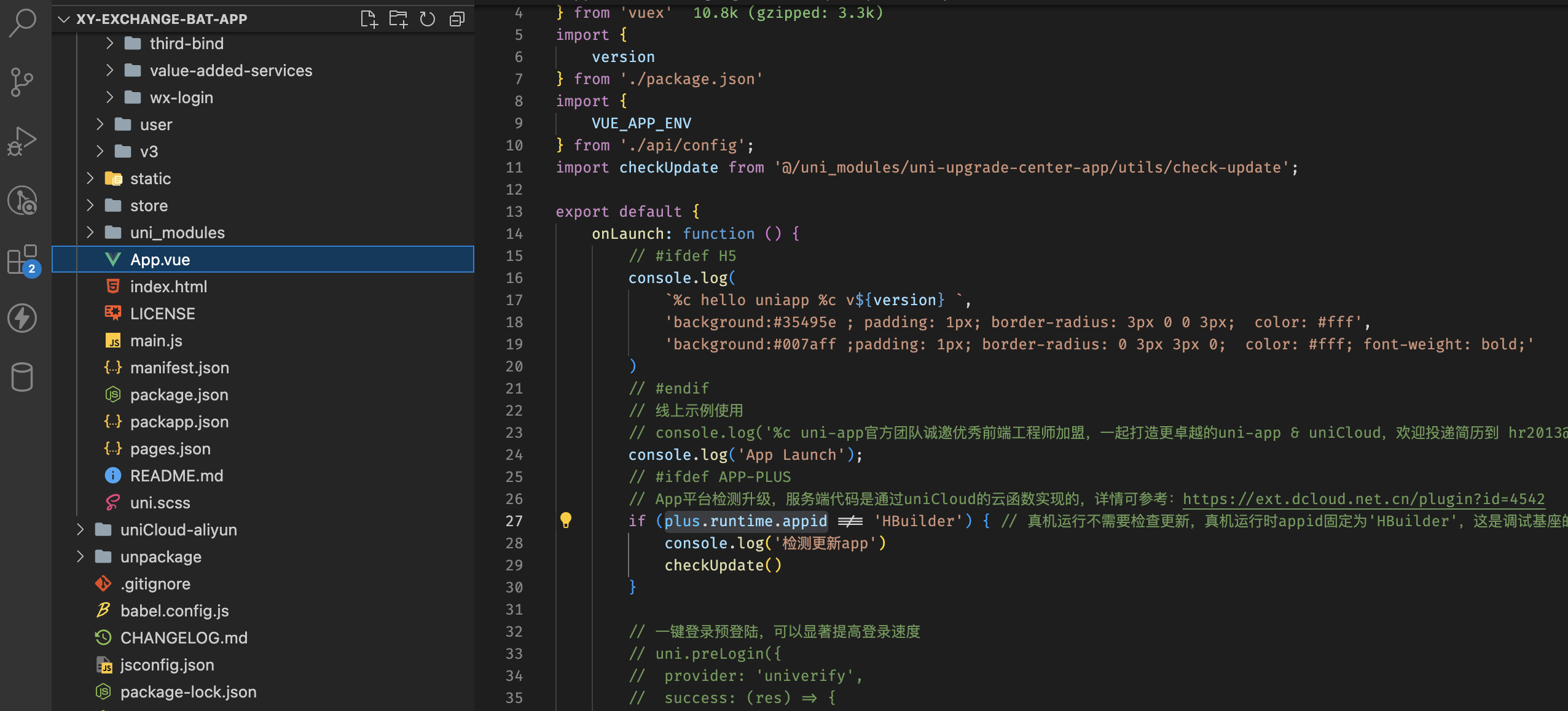Open README.md file
This screenshot has width=1568, height=711.
[263, 475]
